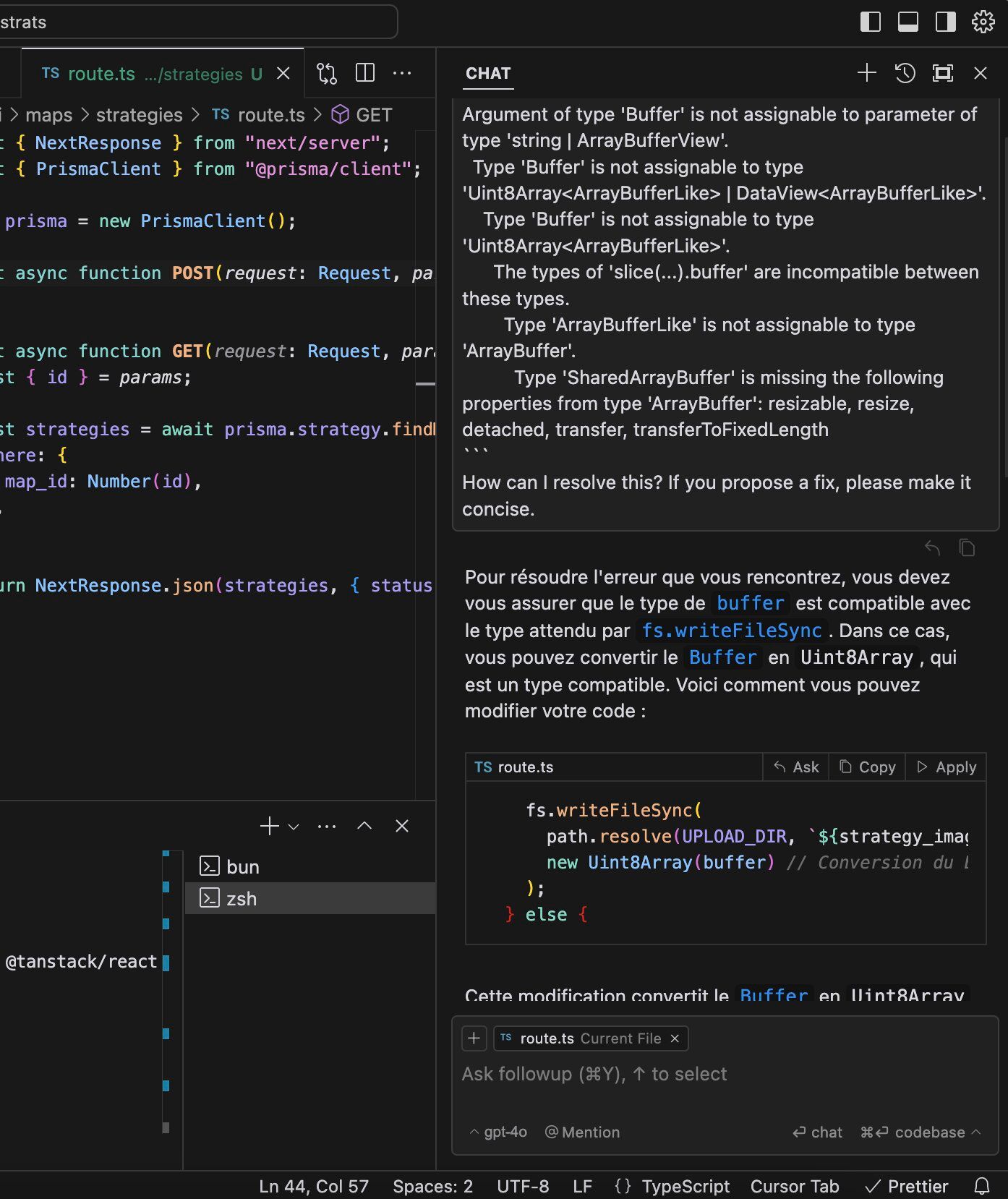Viewport: 1008px width, 1199px height.
Task: Select the bun terminal
Action: tap(311, 866)
